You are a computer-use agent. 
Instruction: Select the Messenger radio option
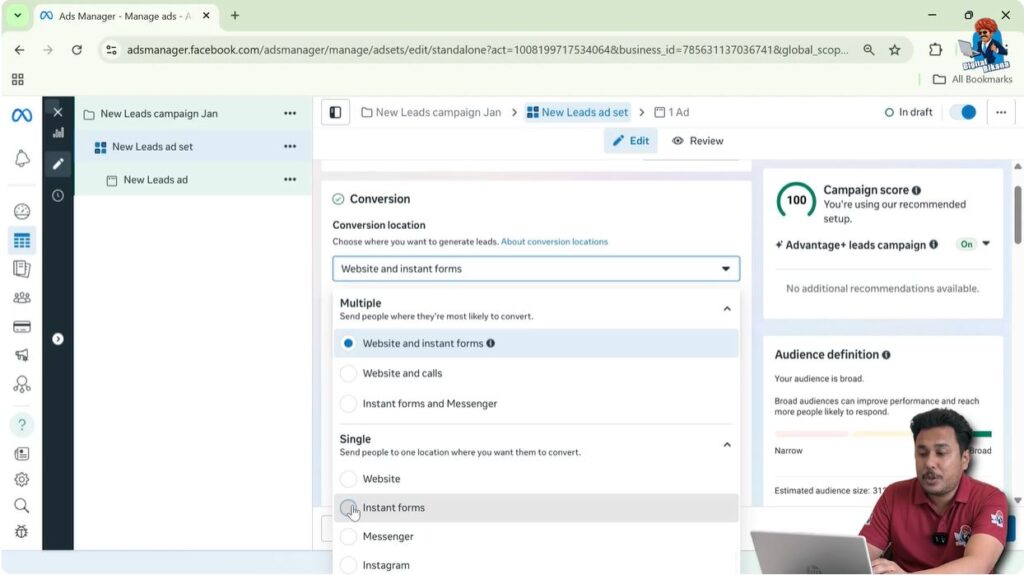point(348,536)
